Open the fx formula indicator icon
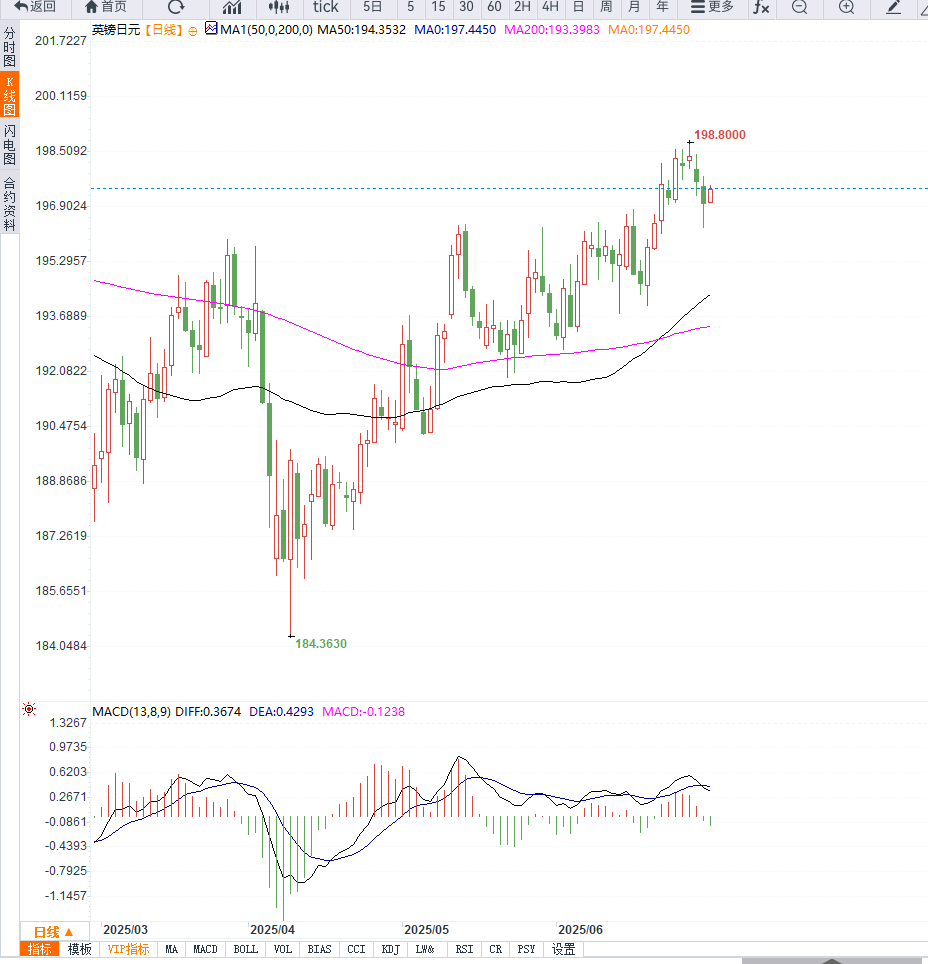Image resolution: width=928 pixels, height=964 pixels. (x=761, y=7)
